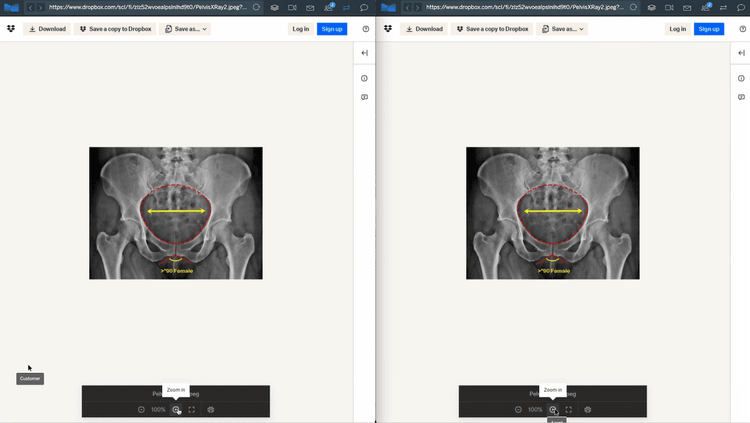The height and width of the screenshot is (423, 750).
Task: Open the comments panel in left window
Action: [x=364, y=97]
